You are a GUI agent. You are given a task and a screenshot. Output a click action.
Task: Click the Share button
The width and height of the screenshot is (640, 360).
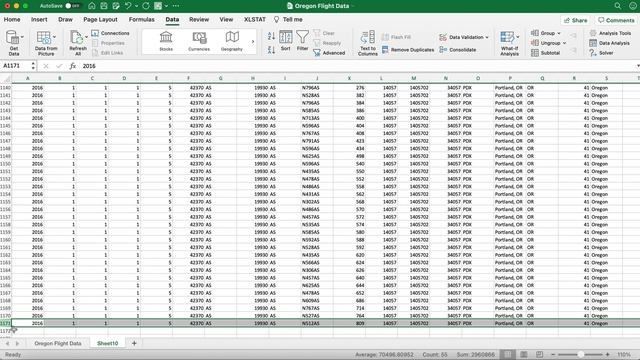coord(576,20)
